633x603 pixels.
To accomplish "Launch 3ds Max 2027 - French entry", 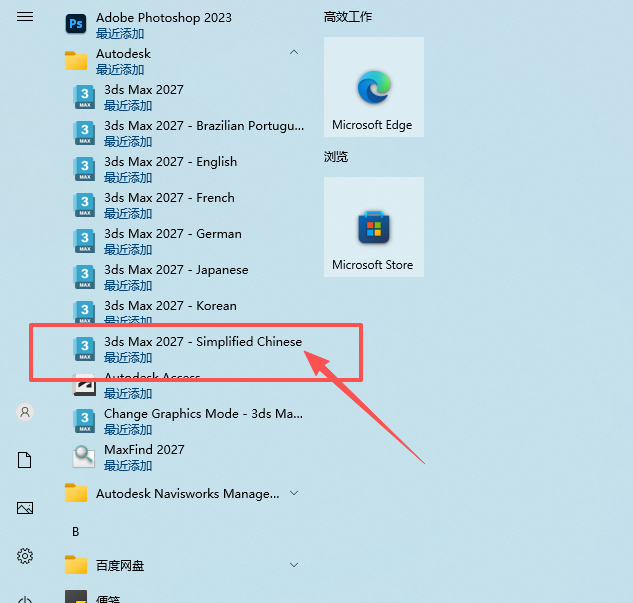I will pos(186,205).
